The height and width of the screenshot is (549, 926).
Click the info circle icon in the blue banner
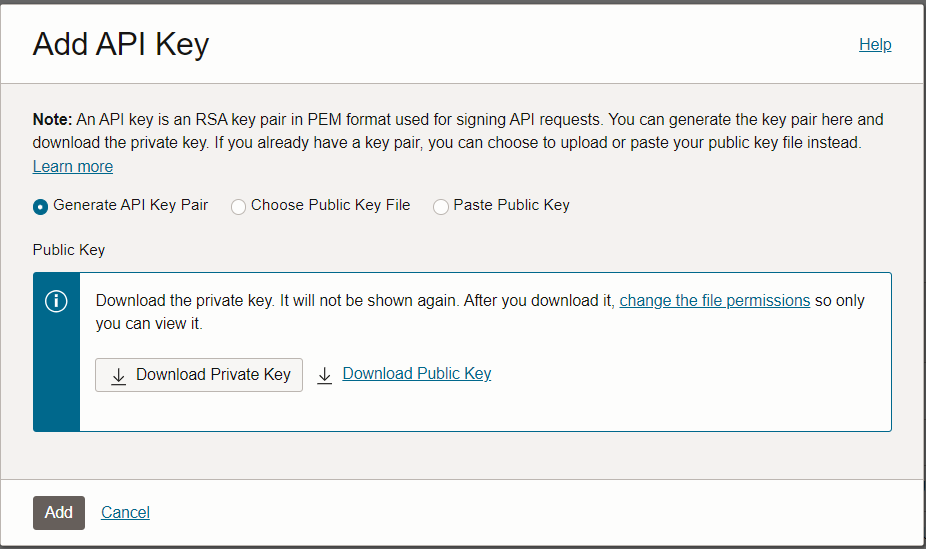(56, 301)
